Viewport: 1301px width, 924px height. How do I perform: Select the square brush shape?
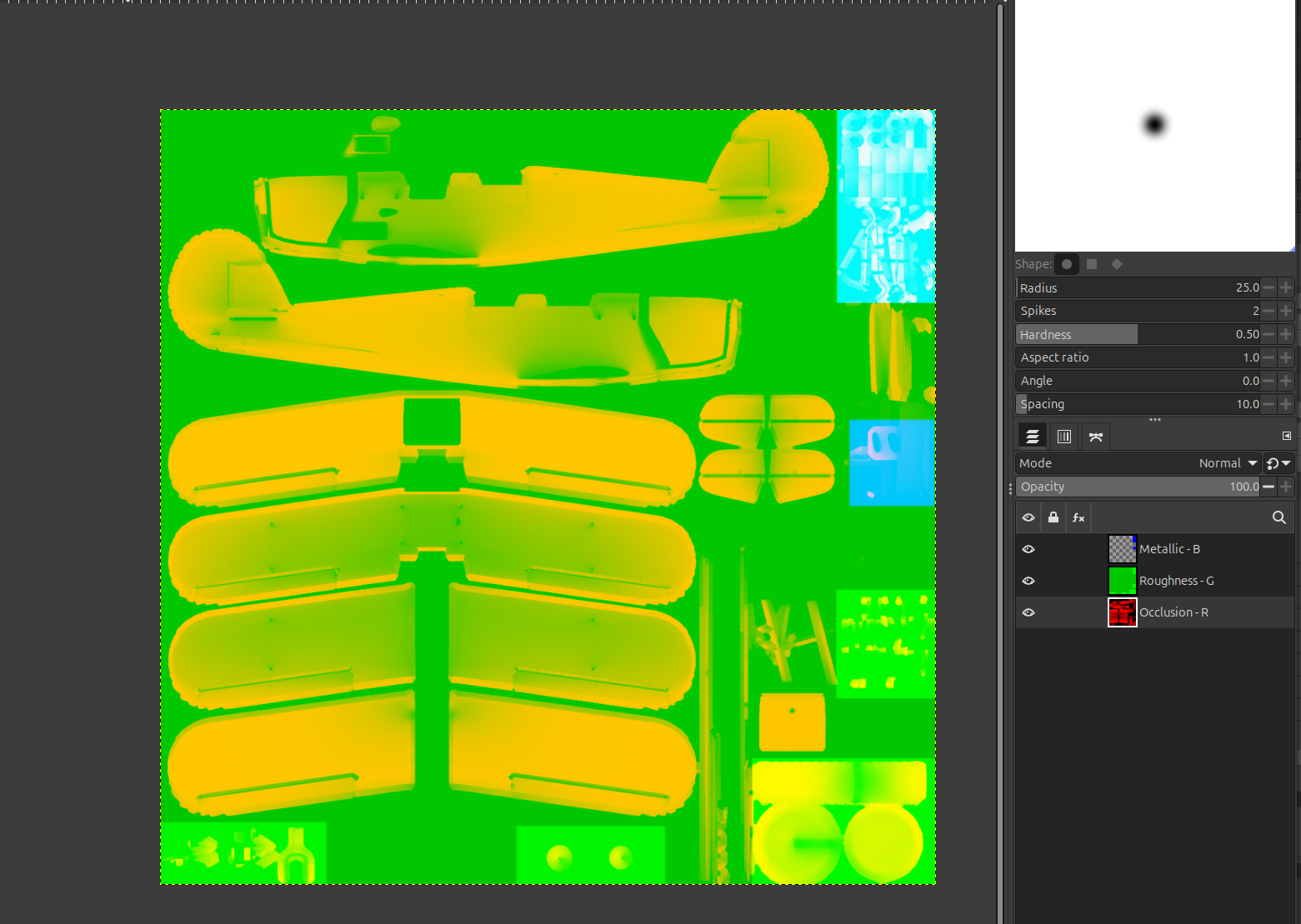1092,264
